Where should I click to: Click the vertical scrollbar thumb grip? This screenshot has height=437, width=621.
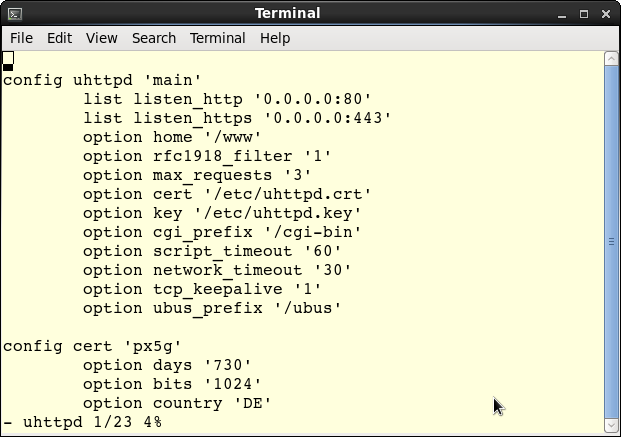(611, 241)
